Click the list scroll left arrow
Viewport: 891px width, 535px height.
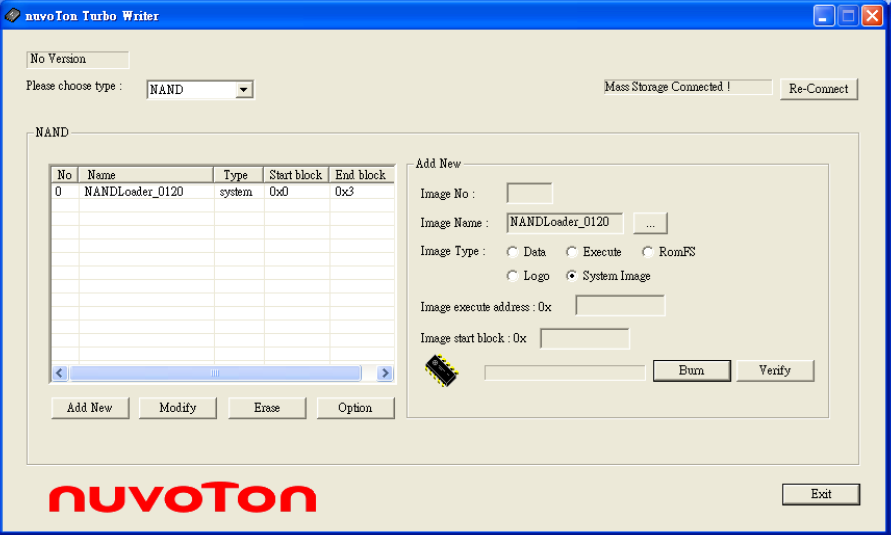tap(60, 373)
